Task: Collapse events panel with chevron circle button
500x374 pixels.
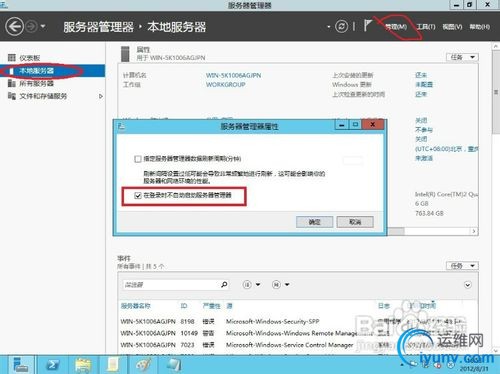Action: 468,285
